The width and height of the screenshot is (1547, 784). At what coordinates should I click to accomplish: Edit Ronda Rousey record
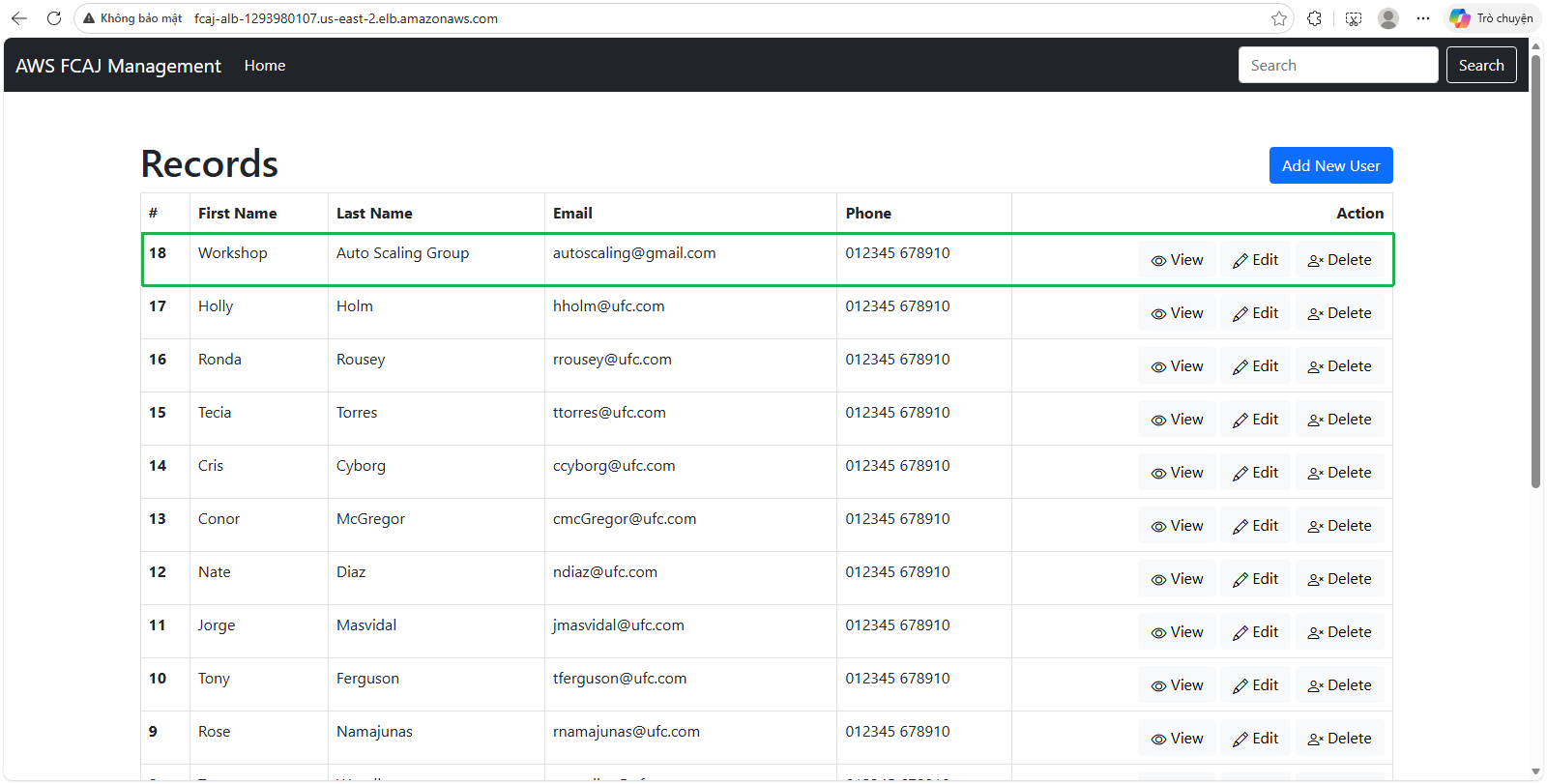(1255, 366)
